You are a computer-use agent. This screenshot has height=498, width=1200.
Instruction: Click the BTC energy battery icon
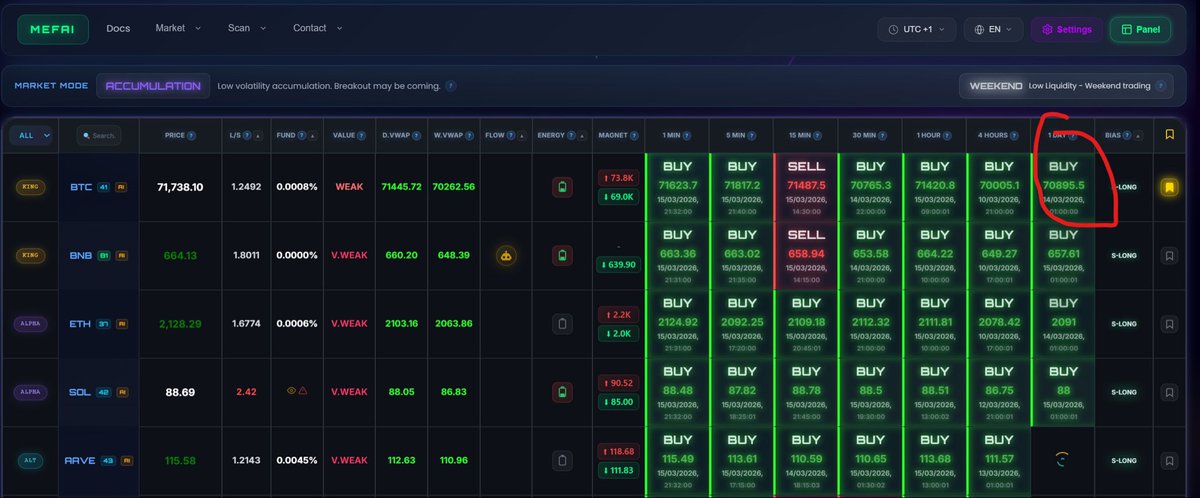[562, 187]
